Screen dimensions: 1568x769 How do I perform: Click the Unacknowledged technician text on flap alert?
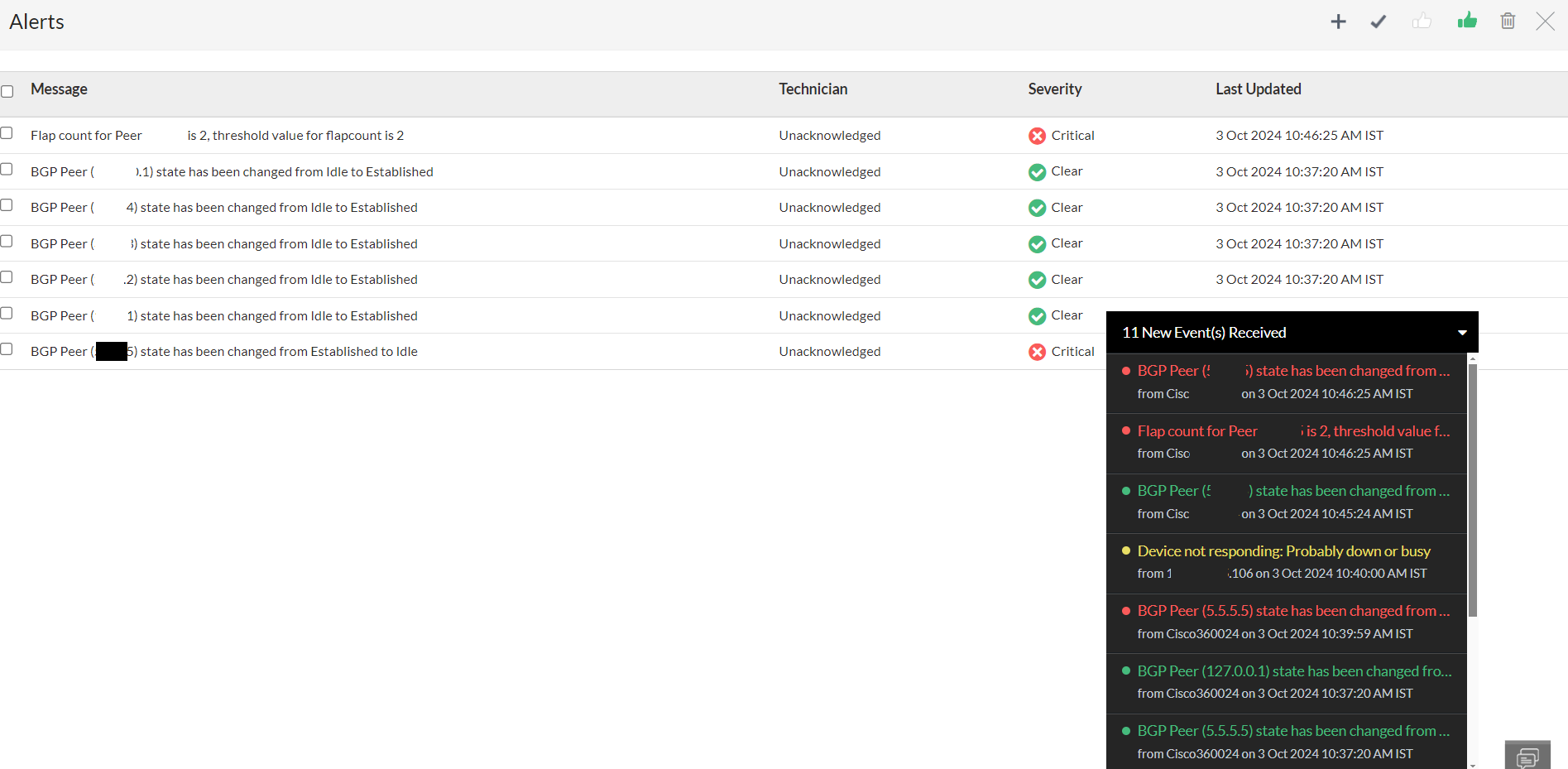(x=829, y=136)
